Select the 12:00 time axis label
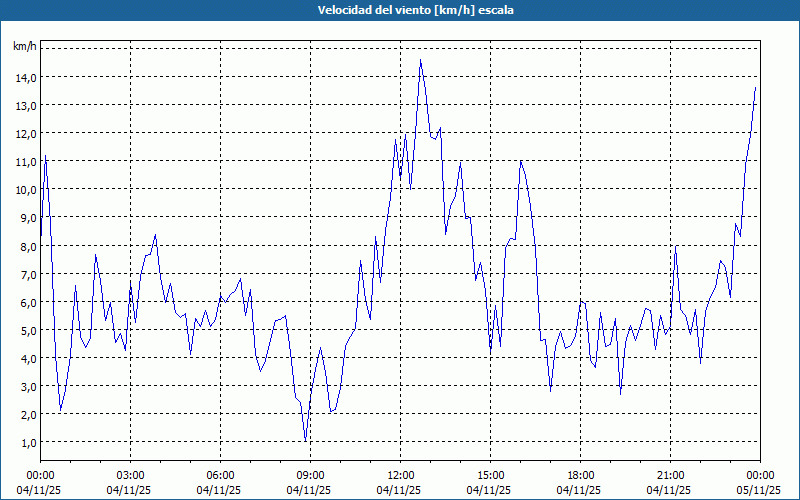800x500 pixels. tap(401, 475)
